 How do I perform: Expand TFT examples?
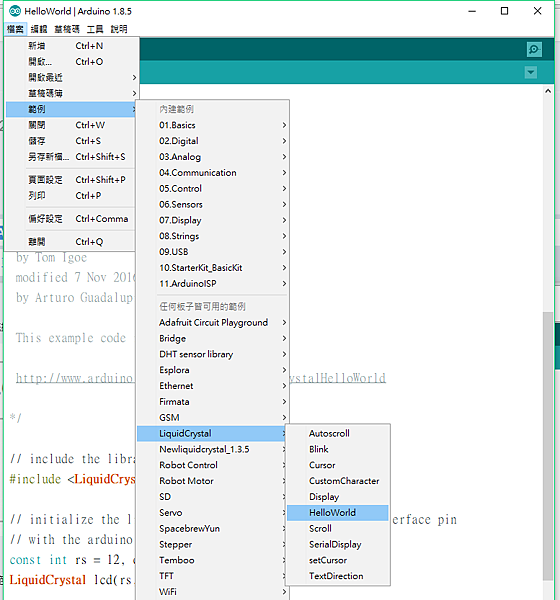coord(212,576)
